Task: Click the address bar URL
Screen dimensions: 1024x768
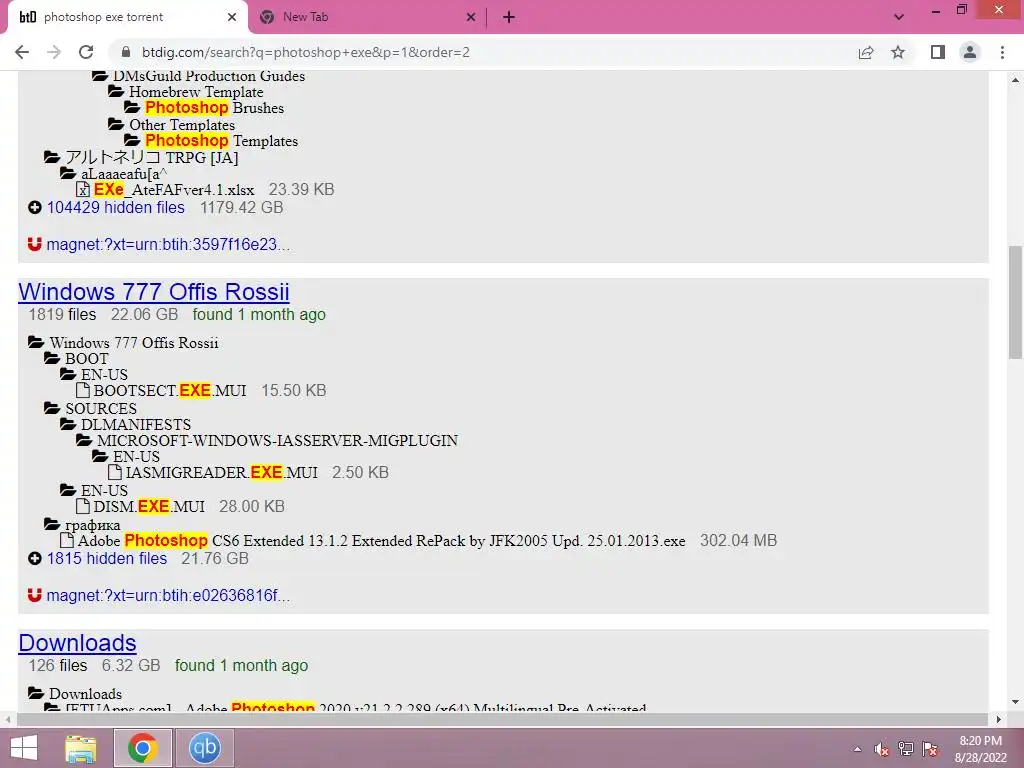Action: pyautogui.click(x=306, y=52)
